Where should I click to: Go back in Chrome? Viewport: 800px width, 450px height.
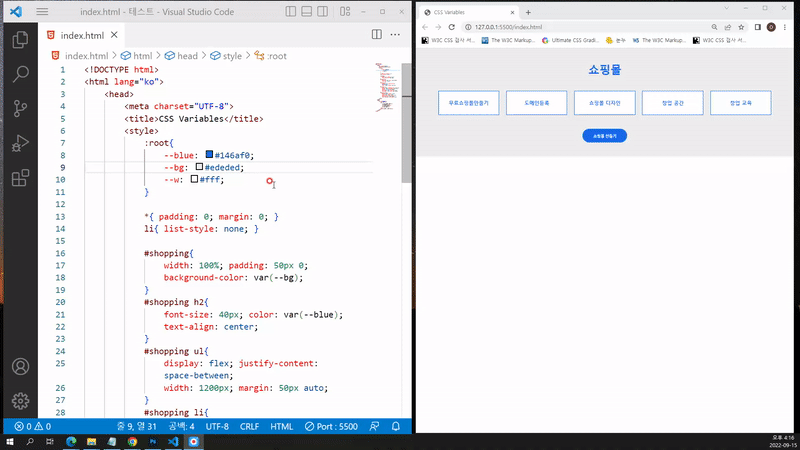[x=425, y=27]
